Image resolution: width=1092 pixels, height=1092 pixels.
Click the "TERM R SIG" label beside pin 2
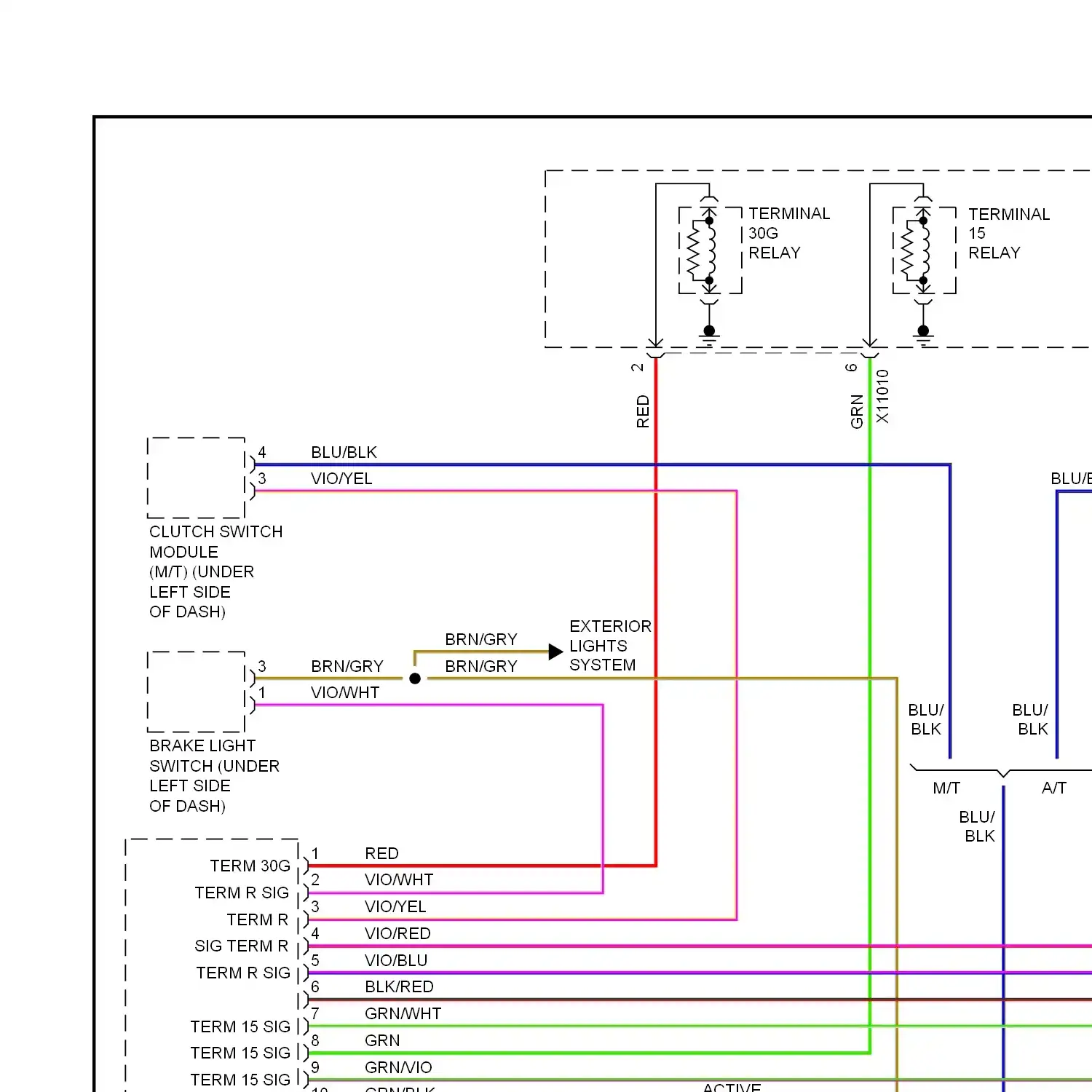242,893
